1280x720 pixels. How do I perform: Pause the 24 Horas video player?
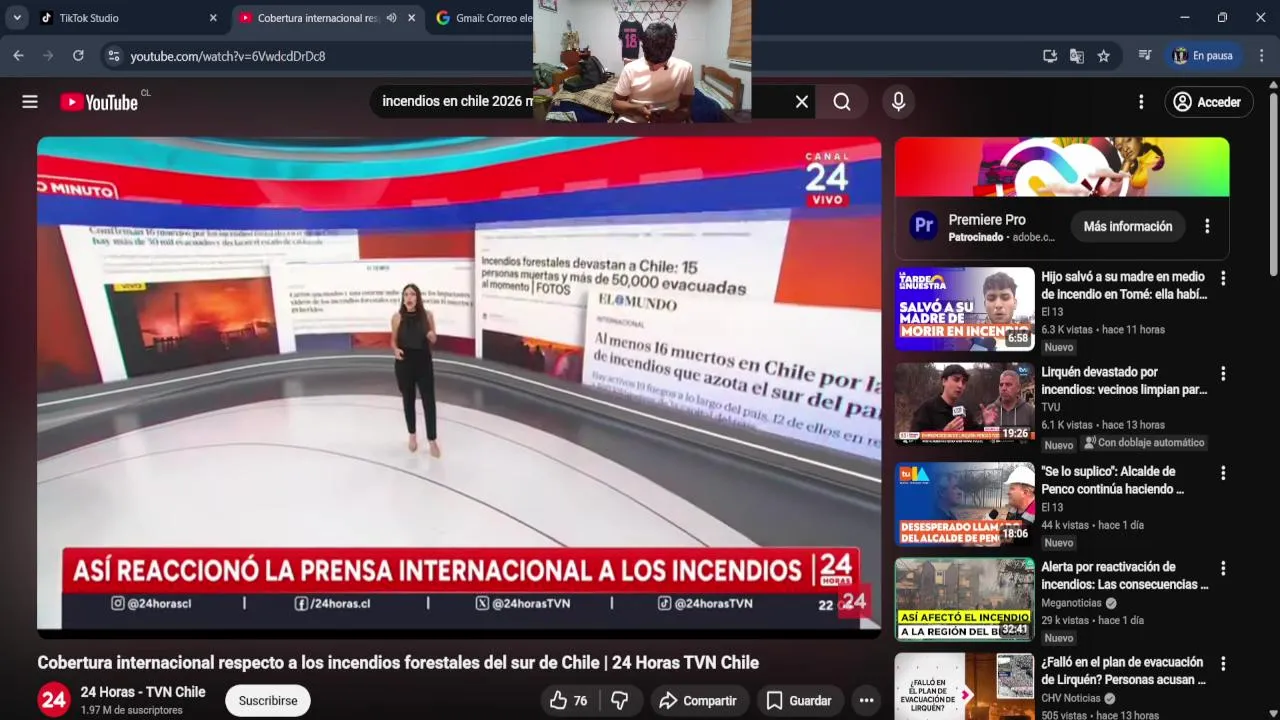tap(459, 386)
